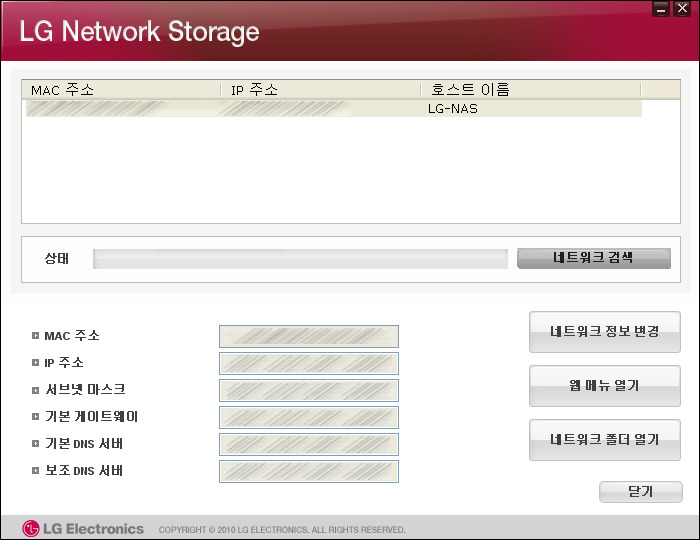Image resolution: width=700 pixels, height=540 pixels.
Task: Click the copyright 2010 LG Electronics text
Action: tap(282, 530)
